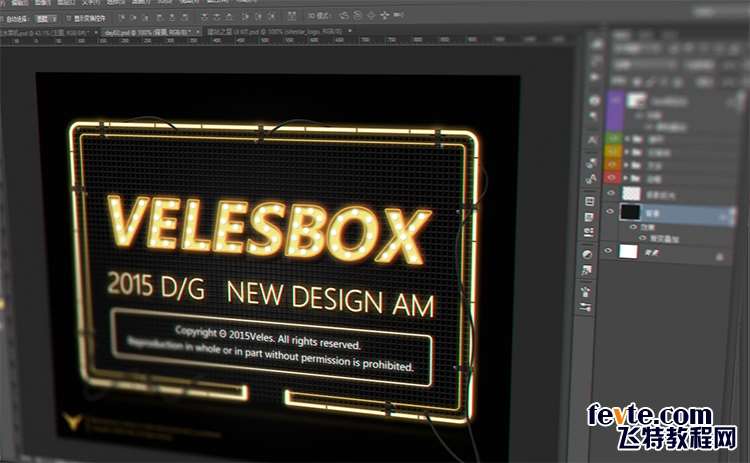750x463 pixels.
Task: Close the active middle document tab
Action: pos(197,32)
